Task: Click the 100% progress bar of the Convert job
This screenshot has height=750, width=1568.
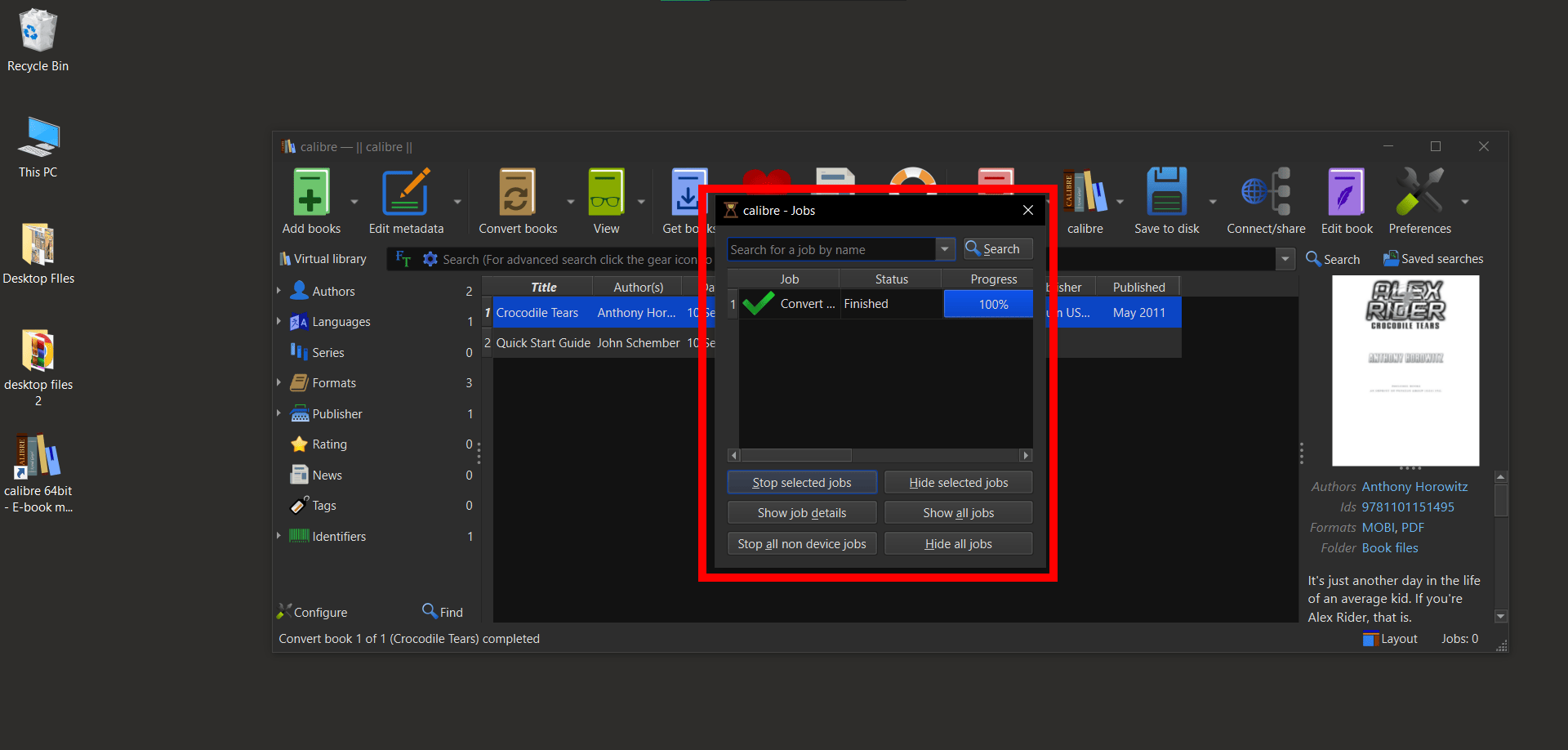Action: coord(988,303)
